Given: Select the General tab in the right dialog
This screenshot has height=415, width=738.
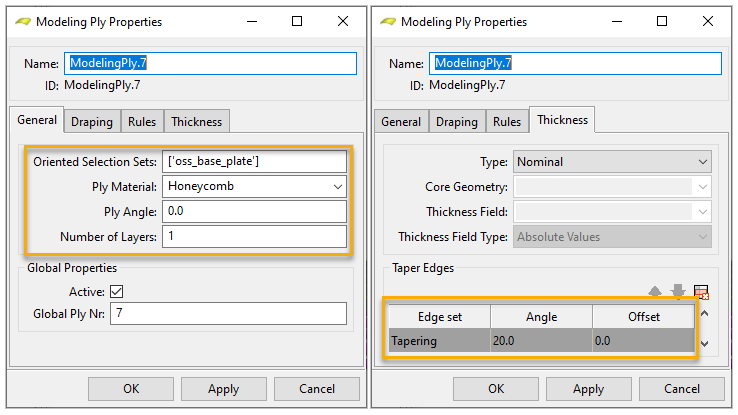Looking at the screenshot, I should coord(401,122).
